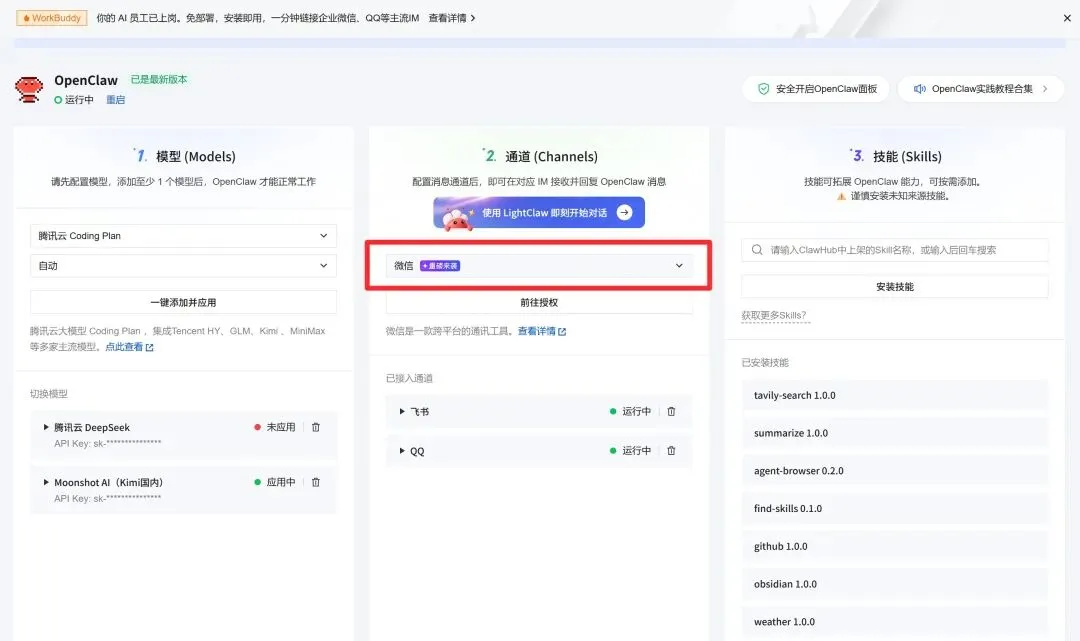Delete the Moonshot AI model entry

pos(315,483)
